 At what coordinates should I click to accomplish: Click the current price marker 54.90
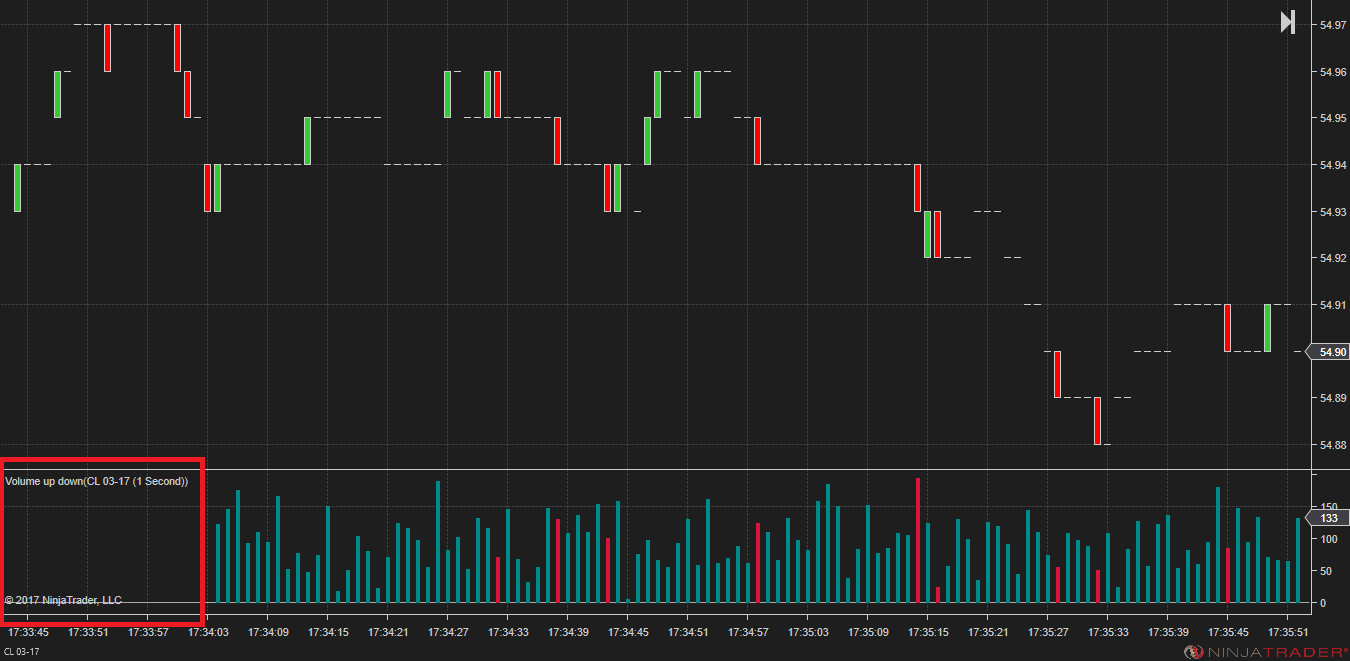tap(1331, 352)
